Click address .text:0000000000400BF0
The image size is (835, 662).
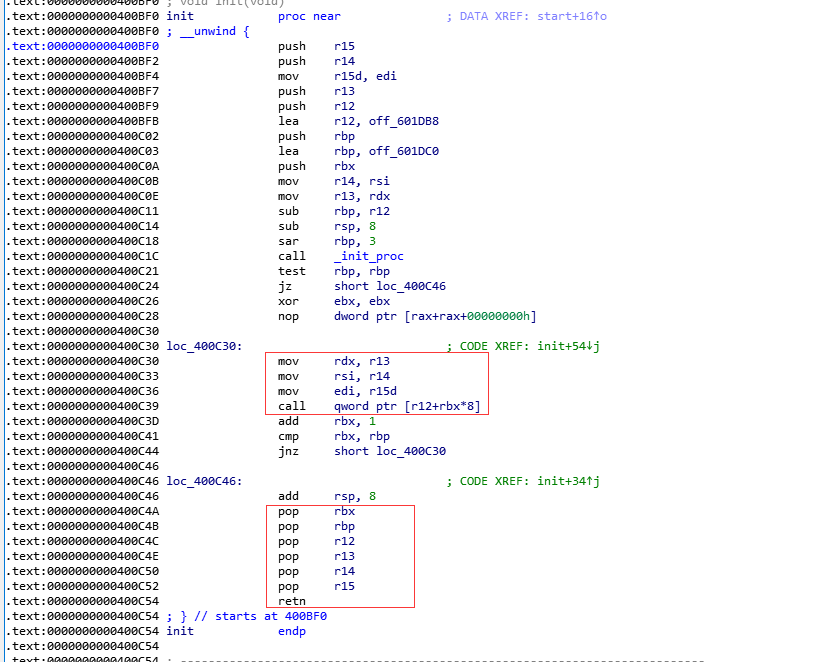(85, 45)
